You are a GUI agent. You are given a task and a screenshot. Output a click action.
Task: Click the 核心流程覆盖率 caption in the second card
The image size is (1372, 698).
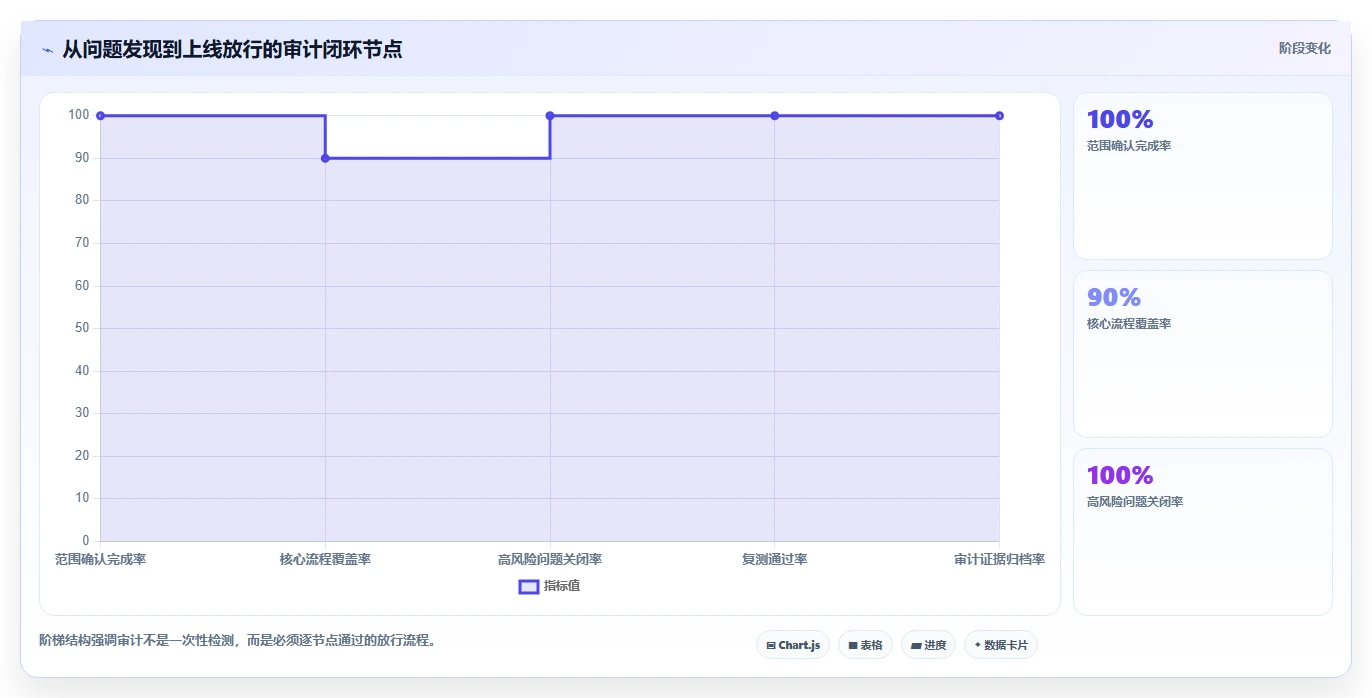[x=1129, y=324]
